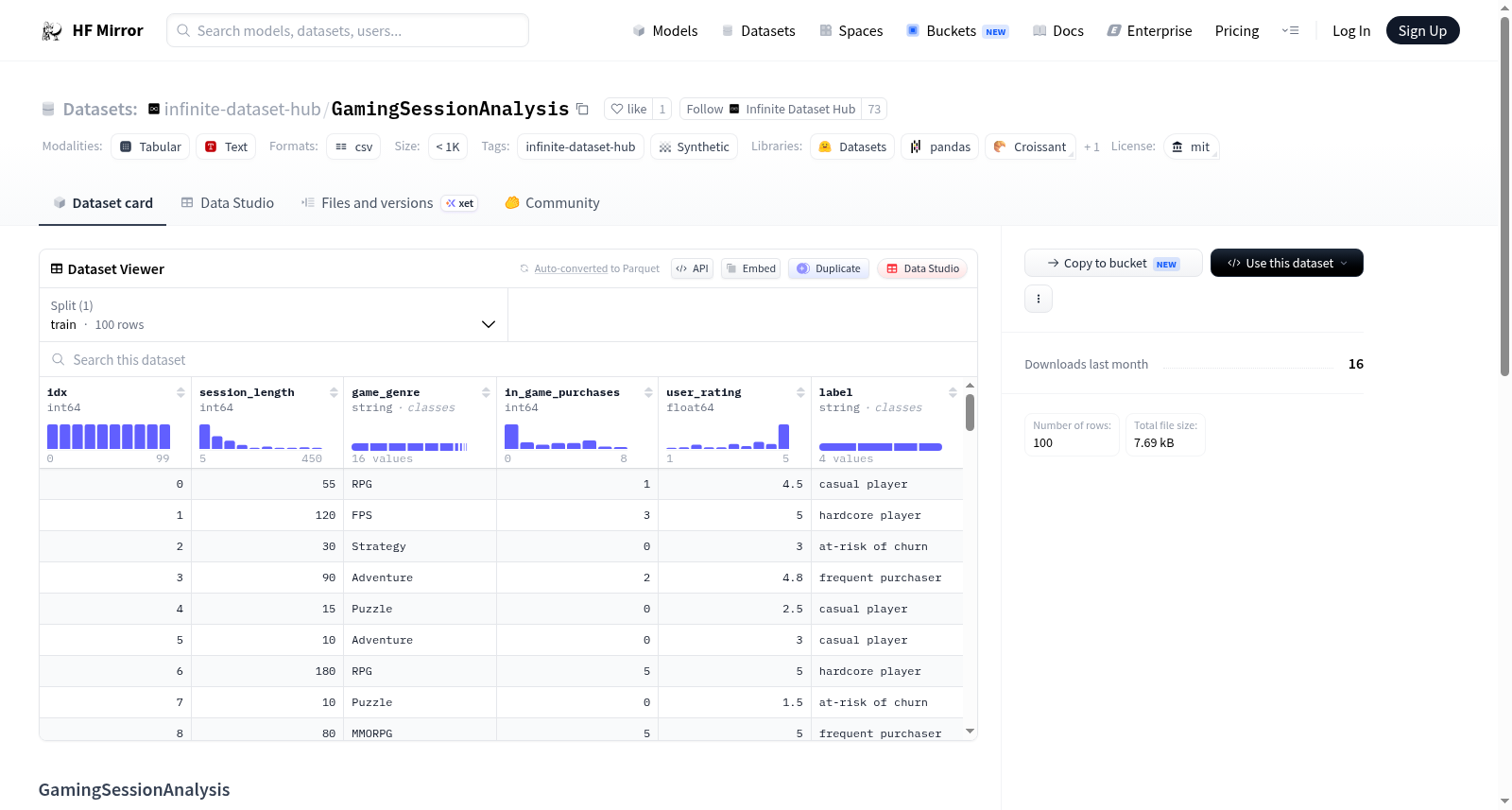Screen dimensions: 1512x810
Task: Click the Embed button in the Dataset Viewer
Action: [751, 268]
